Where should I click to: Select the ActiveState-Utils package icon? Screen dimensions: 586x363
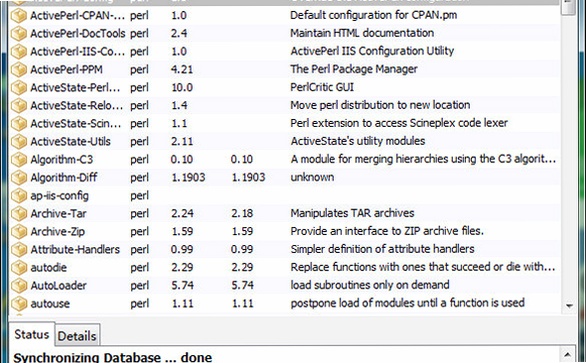(19, 142)
